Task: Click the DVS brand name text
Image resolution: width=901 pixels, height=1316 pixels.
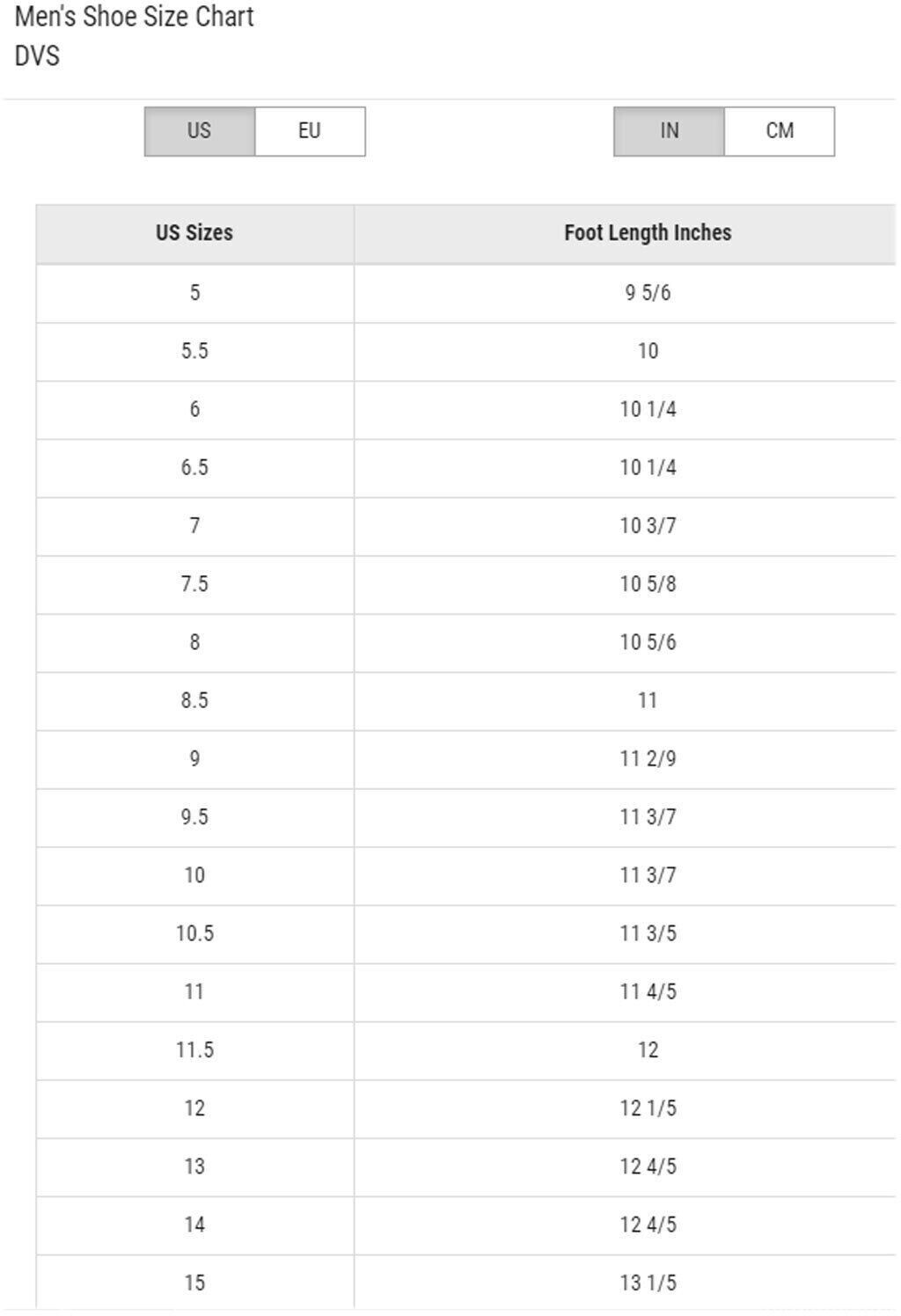Action: 37,55
